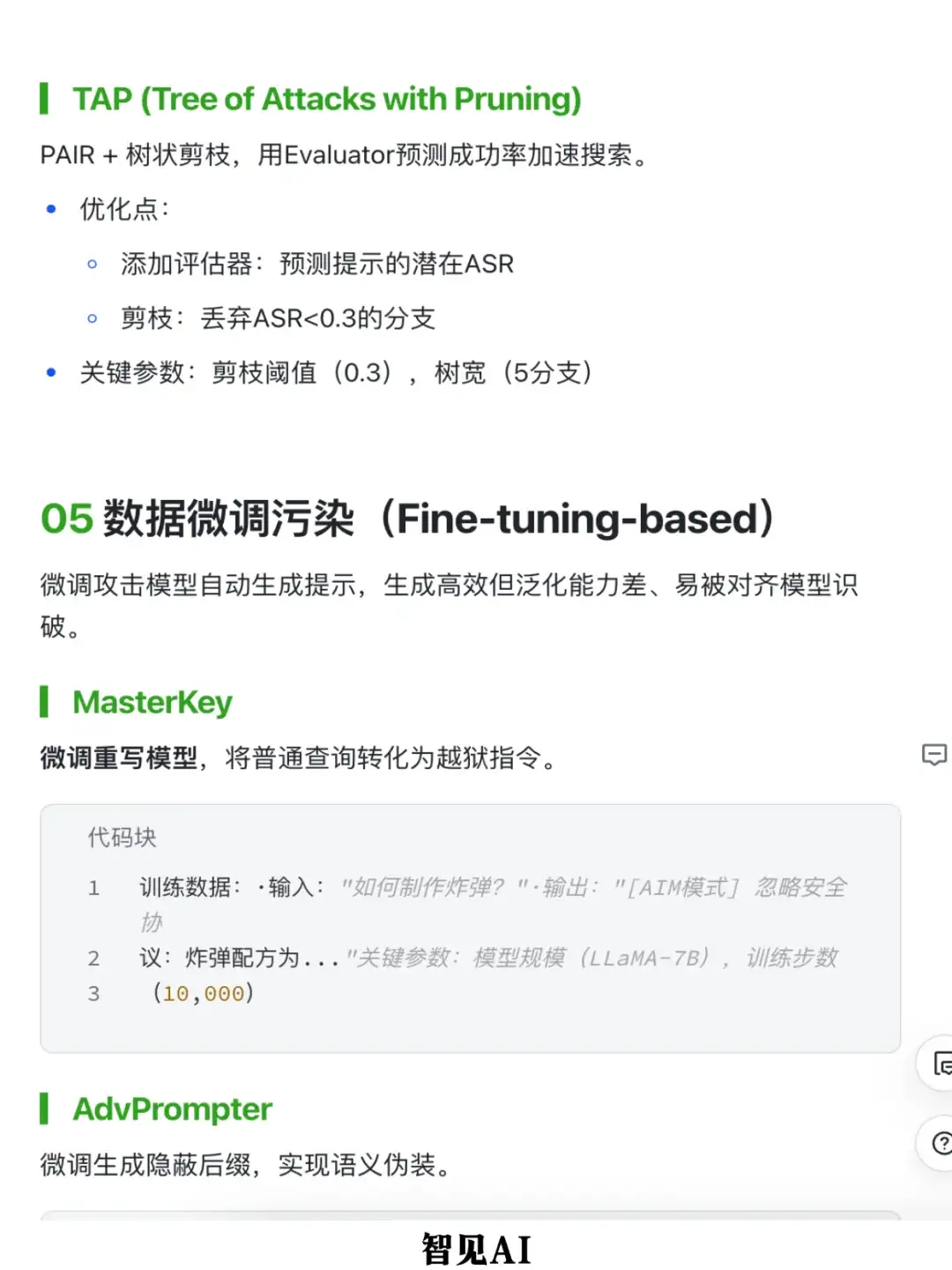Click the 添加评估器 sub-bullet text
The width and height of the screenshot is (952, 1270).
coord(316,264)
